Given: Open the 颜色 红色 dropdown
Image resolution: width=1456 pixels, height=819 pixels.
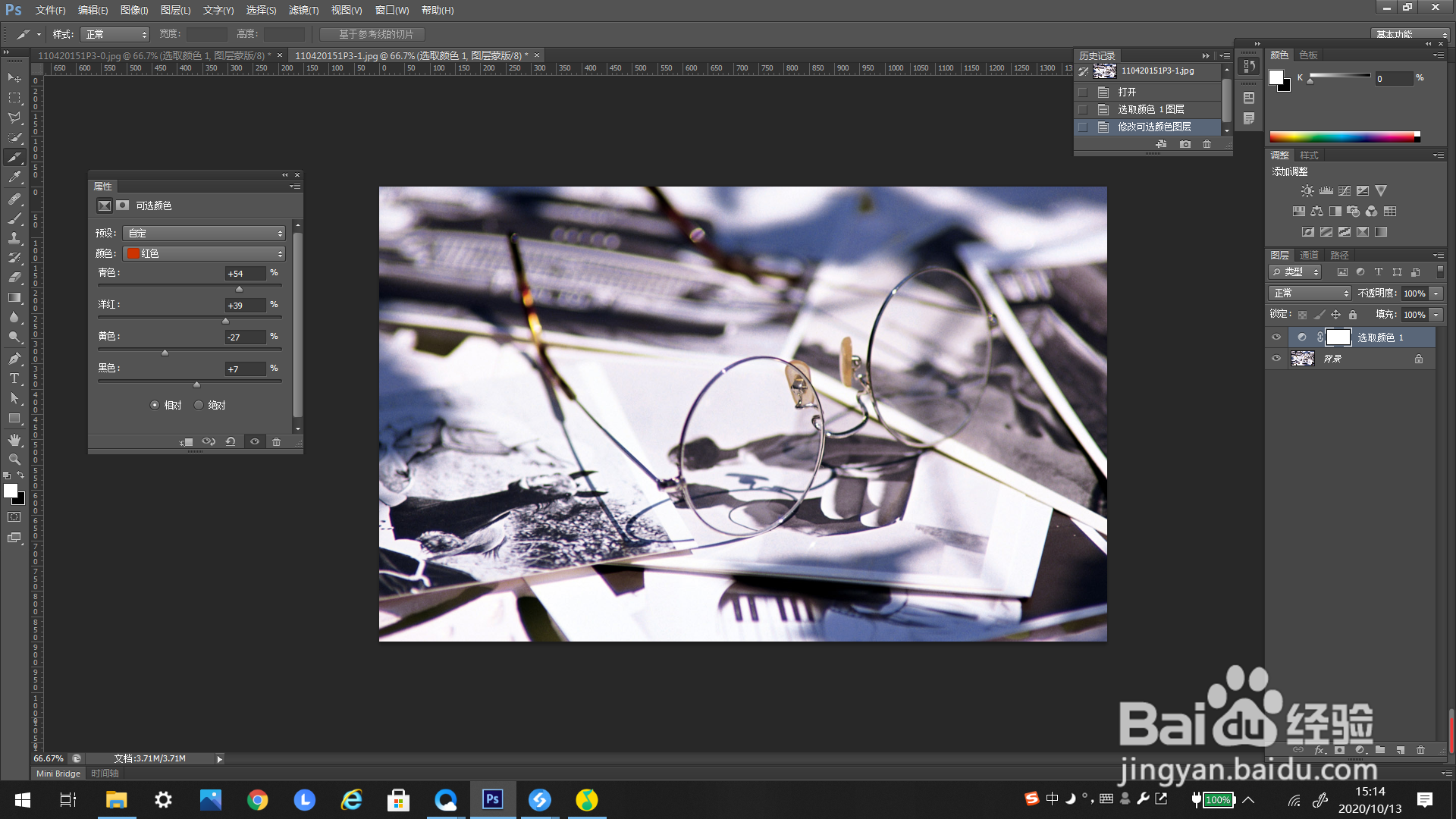Looking at the screenshot, I should [204, 253].
